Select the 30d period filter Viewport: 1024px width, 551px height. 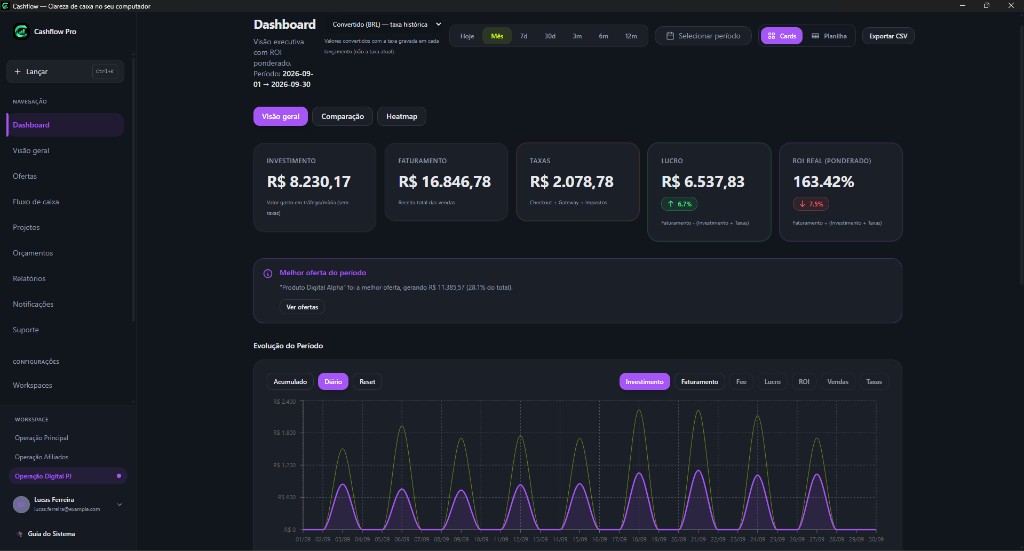coord(550,36)
